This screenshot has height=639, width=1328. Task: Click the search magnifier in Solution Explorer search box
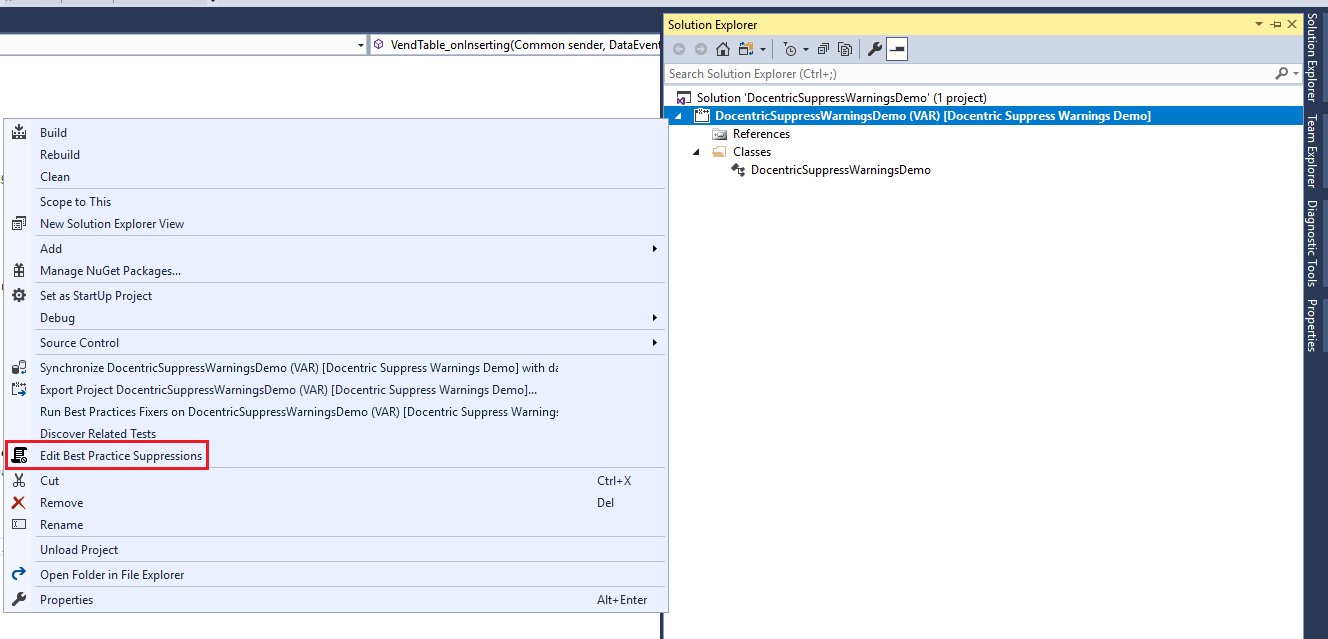pos(1281,73)
